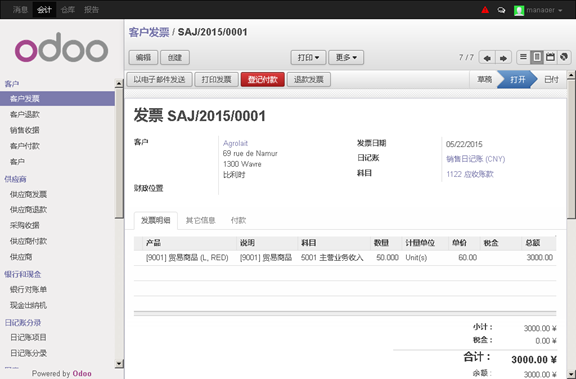Click the 客户发票 breadcrumb link
The height and width of the screenshot is (379, 576).
[149, 32]
